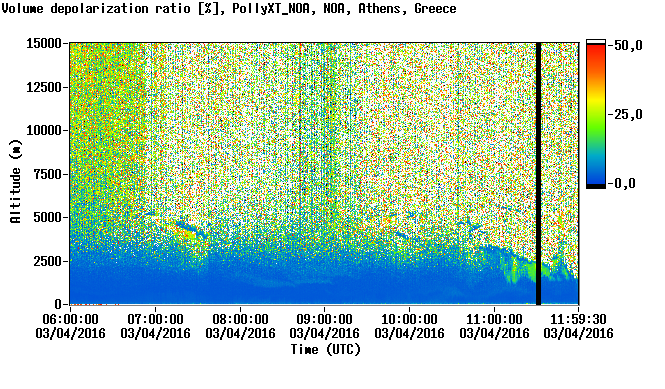Viewport: 665px width, 389px height.
Task: Click the Altitude (m) axis title
Action: pyautogui.click(x=15, y=181)
